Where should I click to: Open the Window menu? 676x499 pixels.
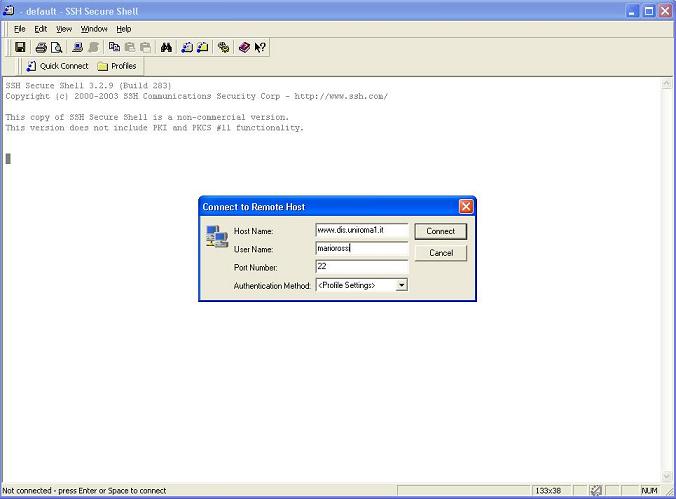[x=94, y=29]
